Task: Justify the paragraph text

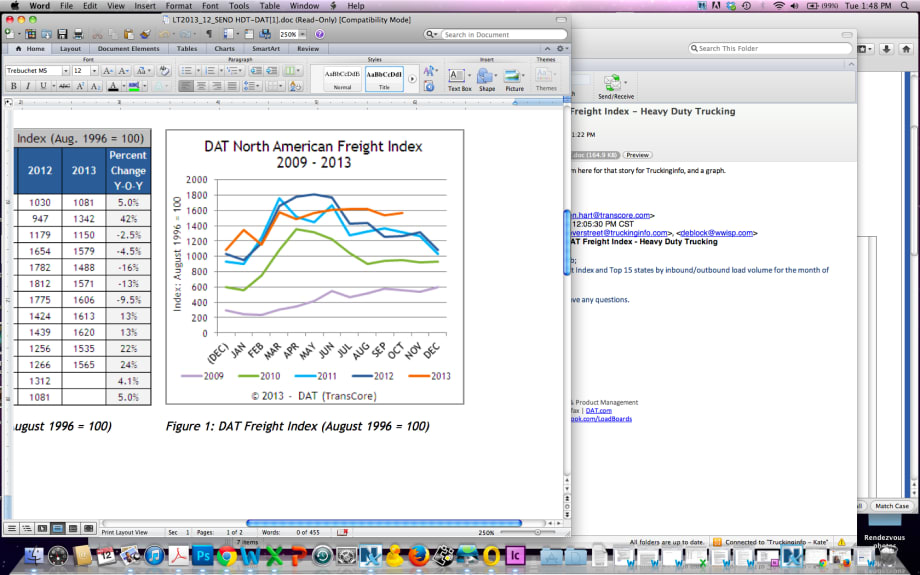Action: point(232,86)
